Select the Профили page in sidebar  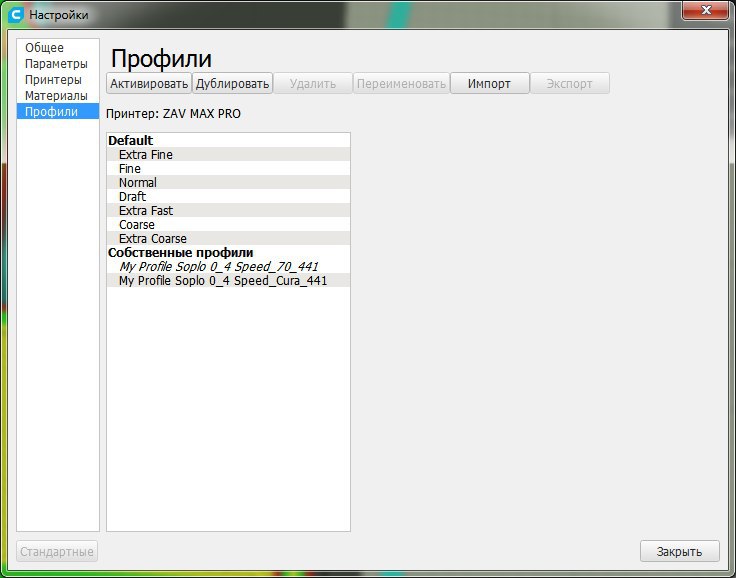pos(58,111)
